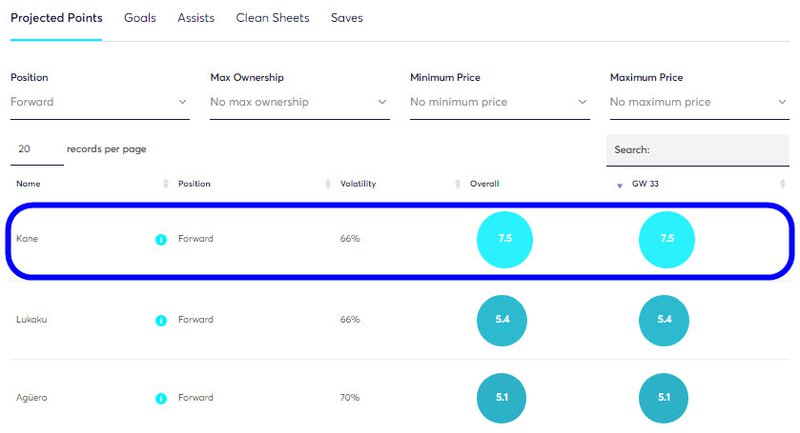Switch to the Assists tab
This screenshot has width=800, height=433.
[196, 18]
